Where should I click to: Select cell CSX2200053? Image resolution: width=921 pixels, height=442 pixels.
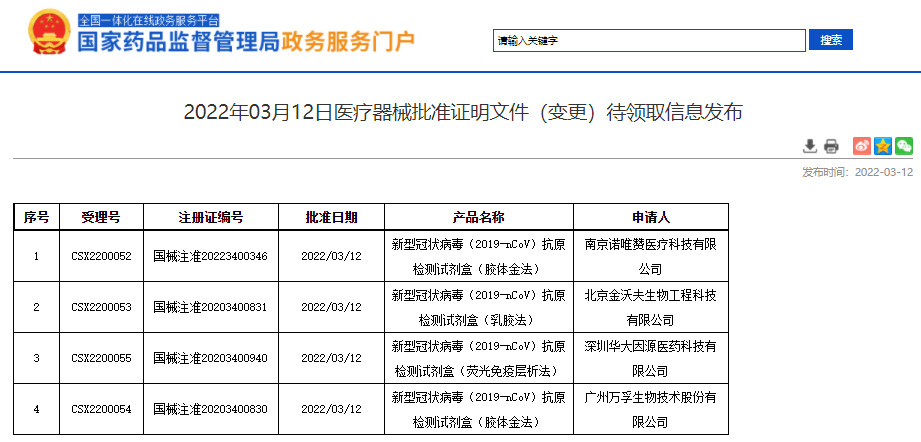[101, 307]
